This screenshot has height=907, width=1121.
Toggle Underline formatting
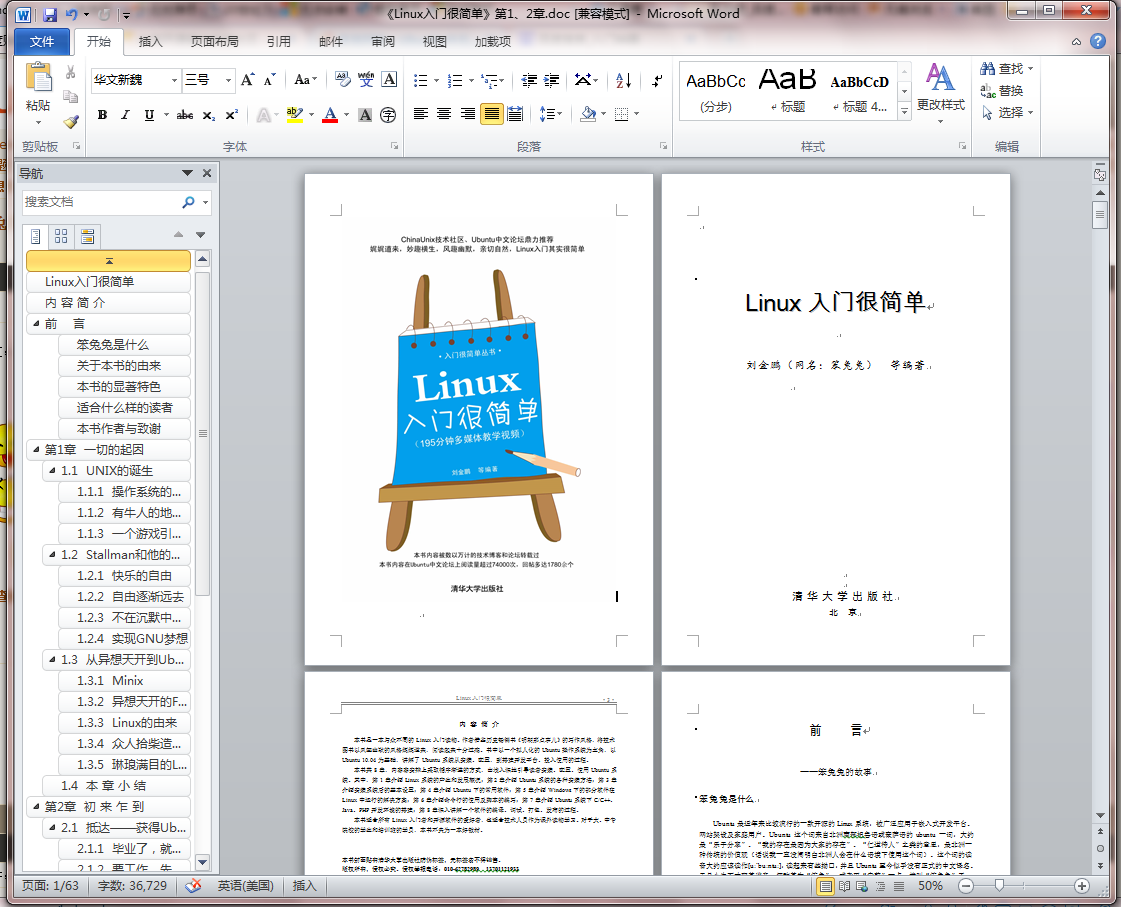(149, 115)
